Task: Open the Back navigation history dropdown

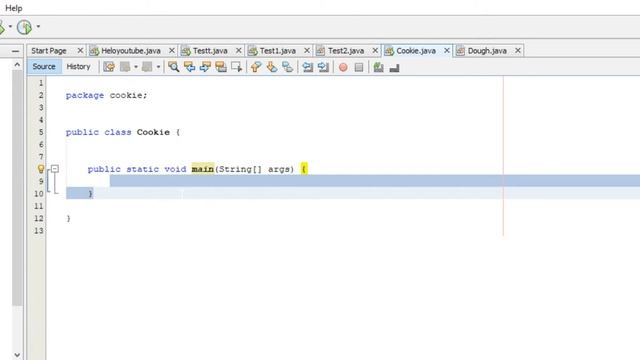Action: point(136,67)
